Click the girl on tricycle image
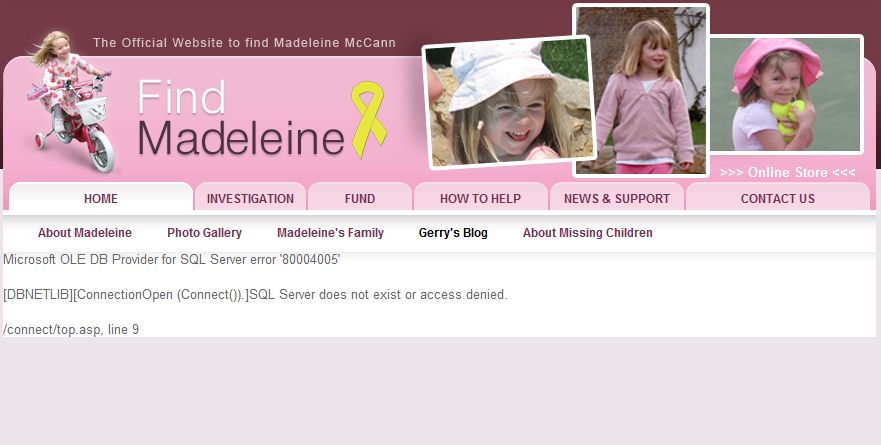The height and width of the screenshot is (445, 881). click(70, 101)
